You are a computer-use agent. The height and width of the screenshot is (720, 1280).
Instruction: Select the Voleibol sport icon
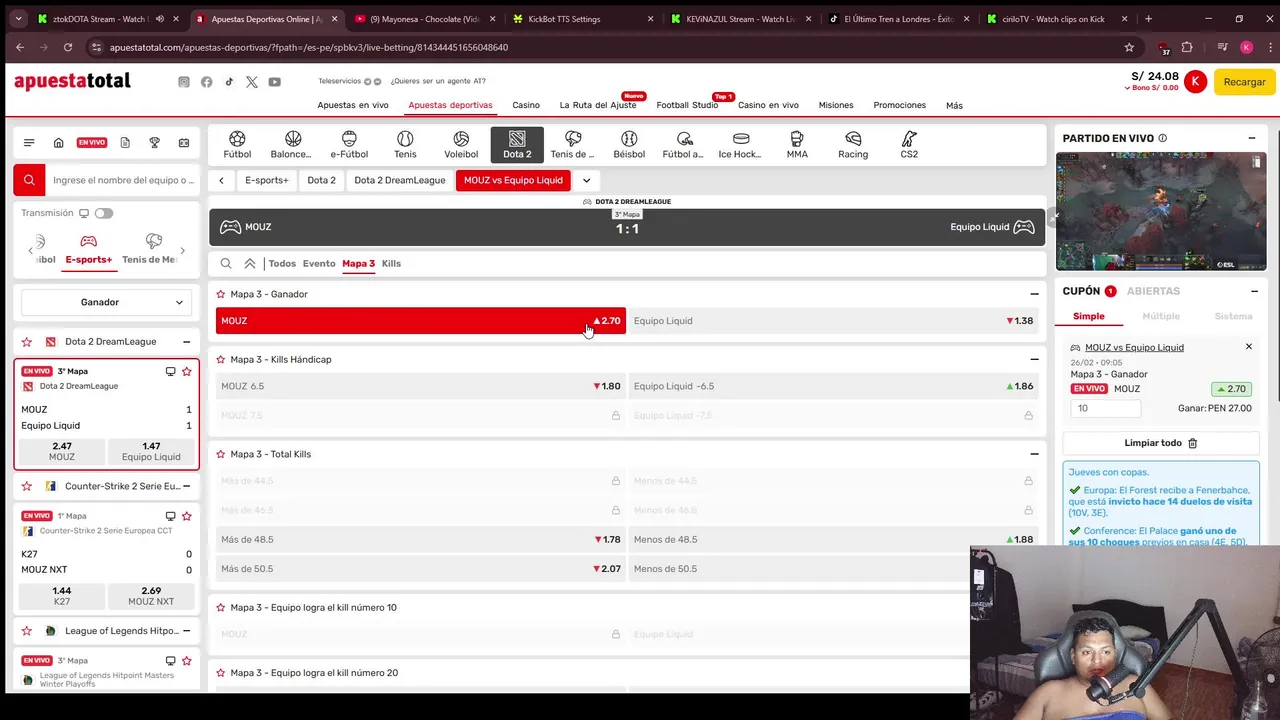point(461,145)
